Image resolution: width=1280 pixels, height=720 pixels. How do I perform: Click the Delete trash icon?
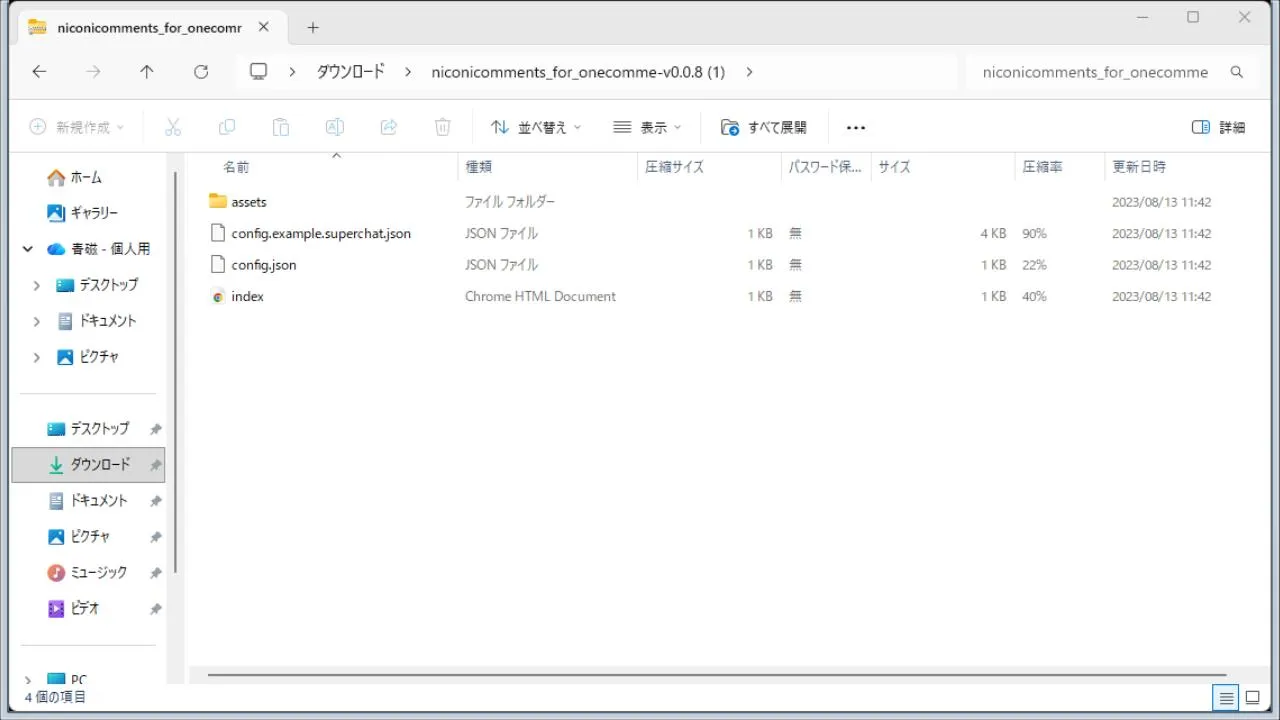[443, 127]
